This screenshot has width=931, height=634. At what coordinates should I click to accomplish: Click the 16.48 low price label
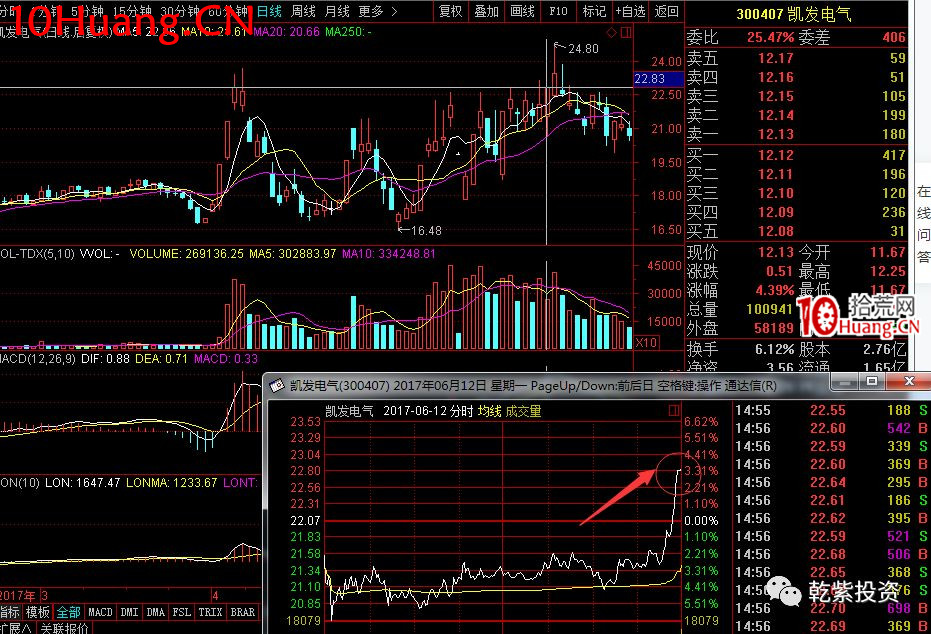(426, 230)
